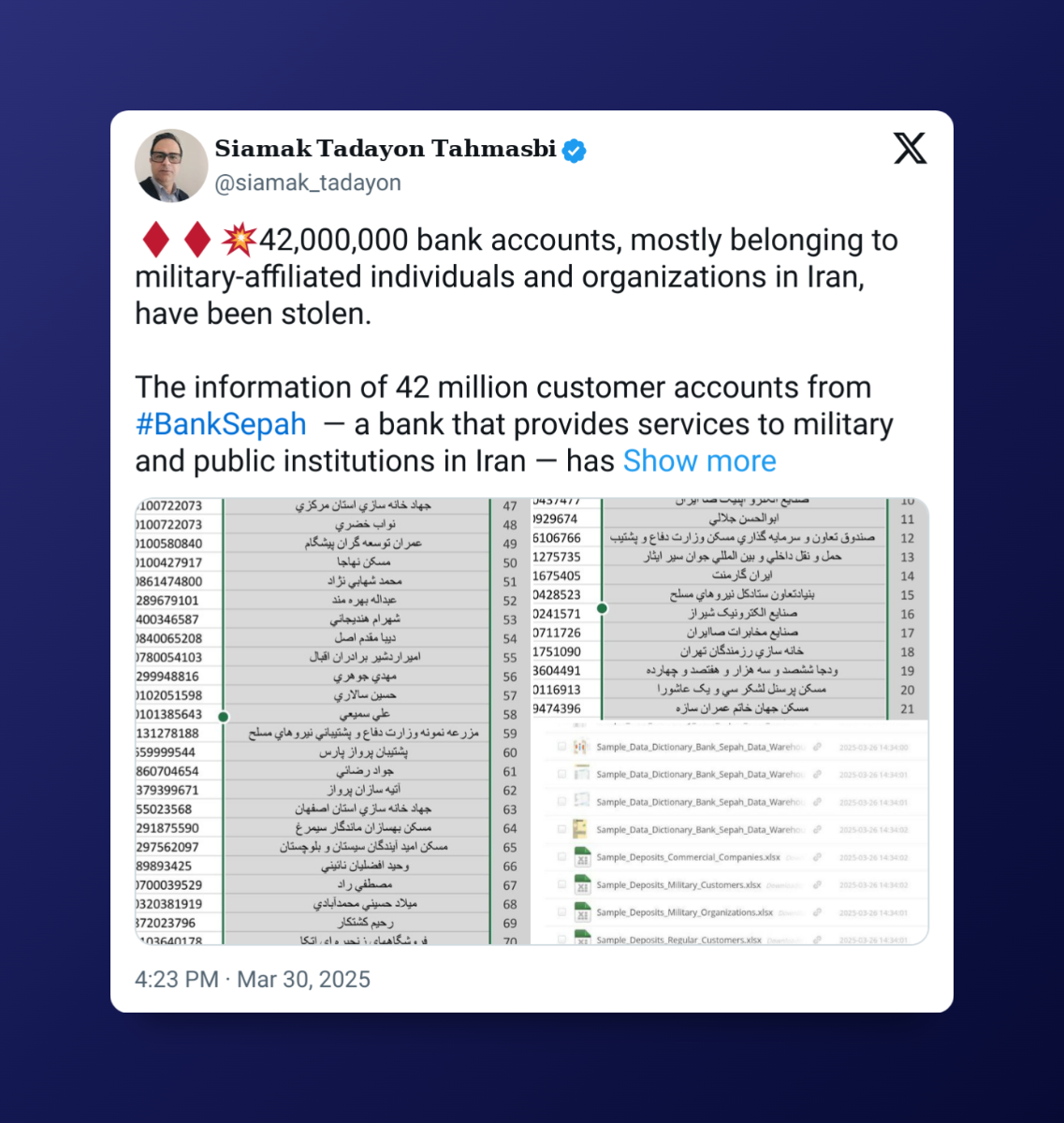1064x1123 pixels.
Task: Check the box beside Sample_Deposits_Commercial_Companies.xlsx
Action: click(x=561, y=858)
